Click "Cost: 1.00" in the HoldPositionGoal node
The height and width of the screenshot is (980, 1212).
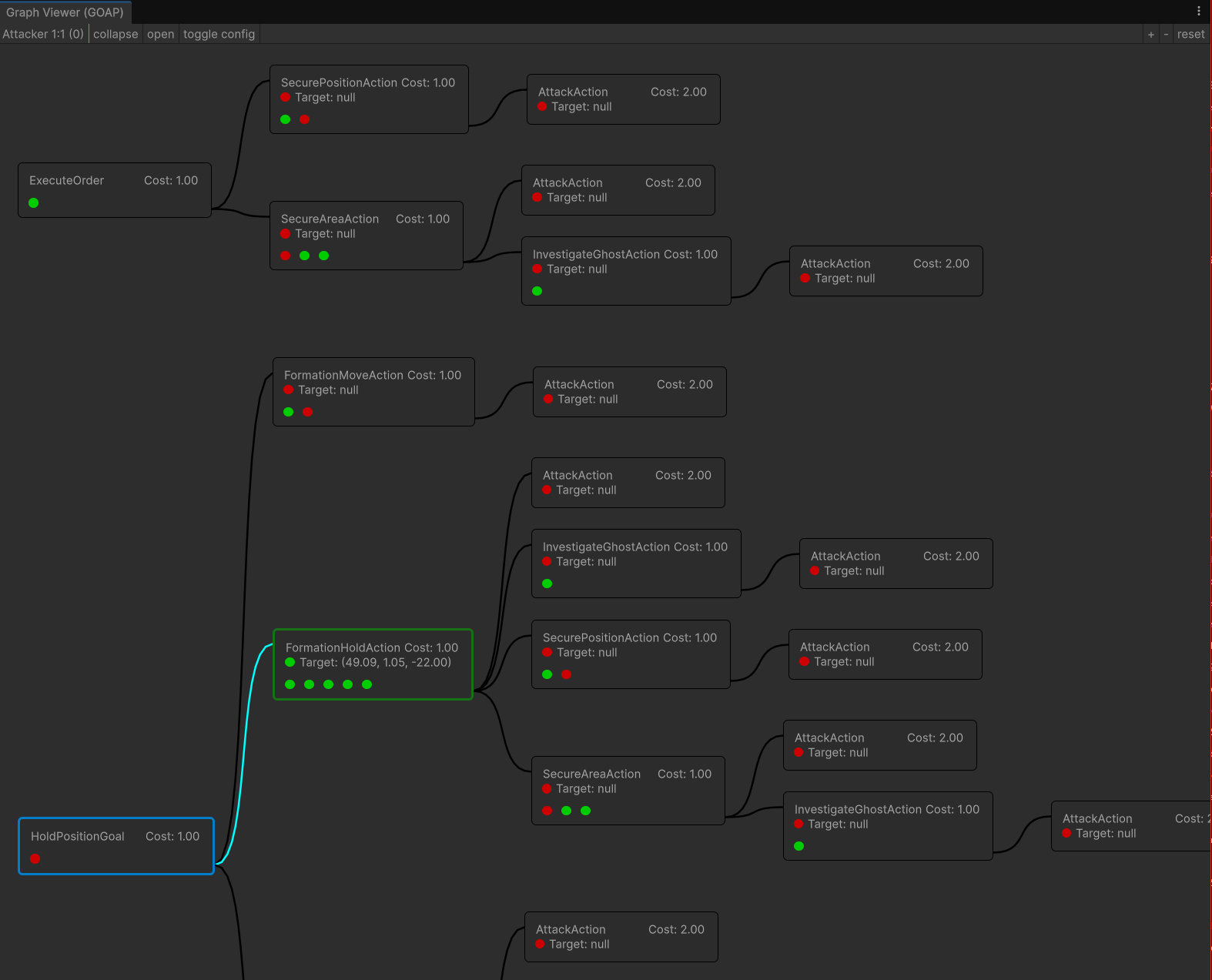[172, 836]
